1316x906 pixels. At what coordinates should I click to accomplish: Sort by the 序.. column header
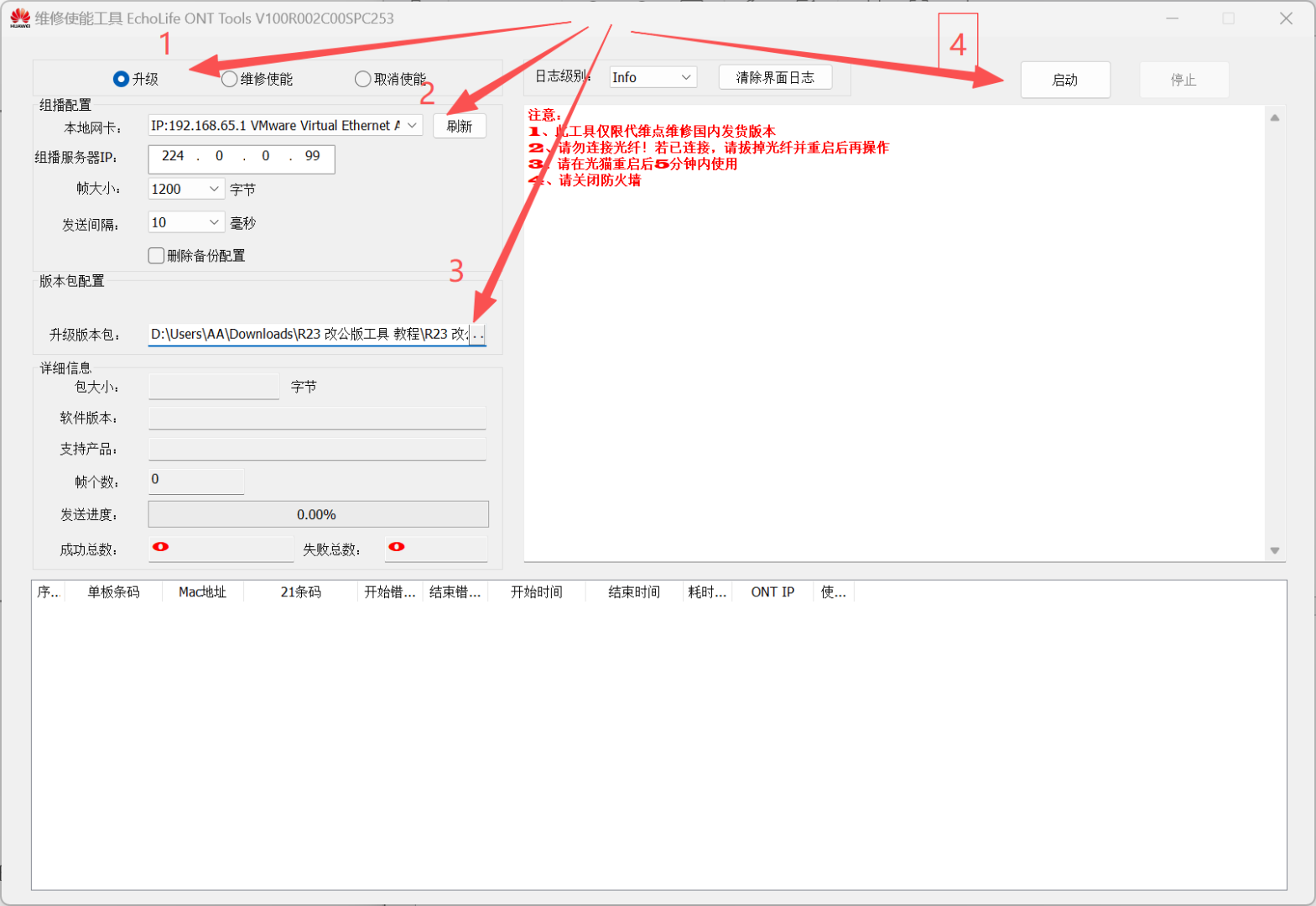(49, 592)
